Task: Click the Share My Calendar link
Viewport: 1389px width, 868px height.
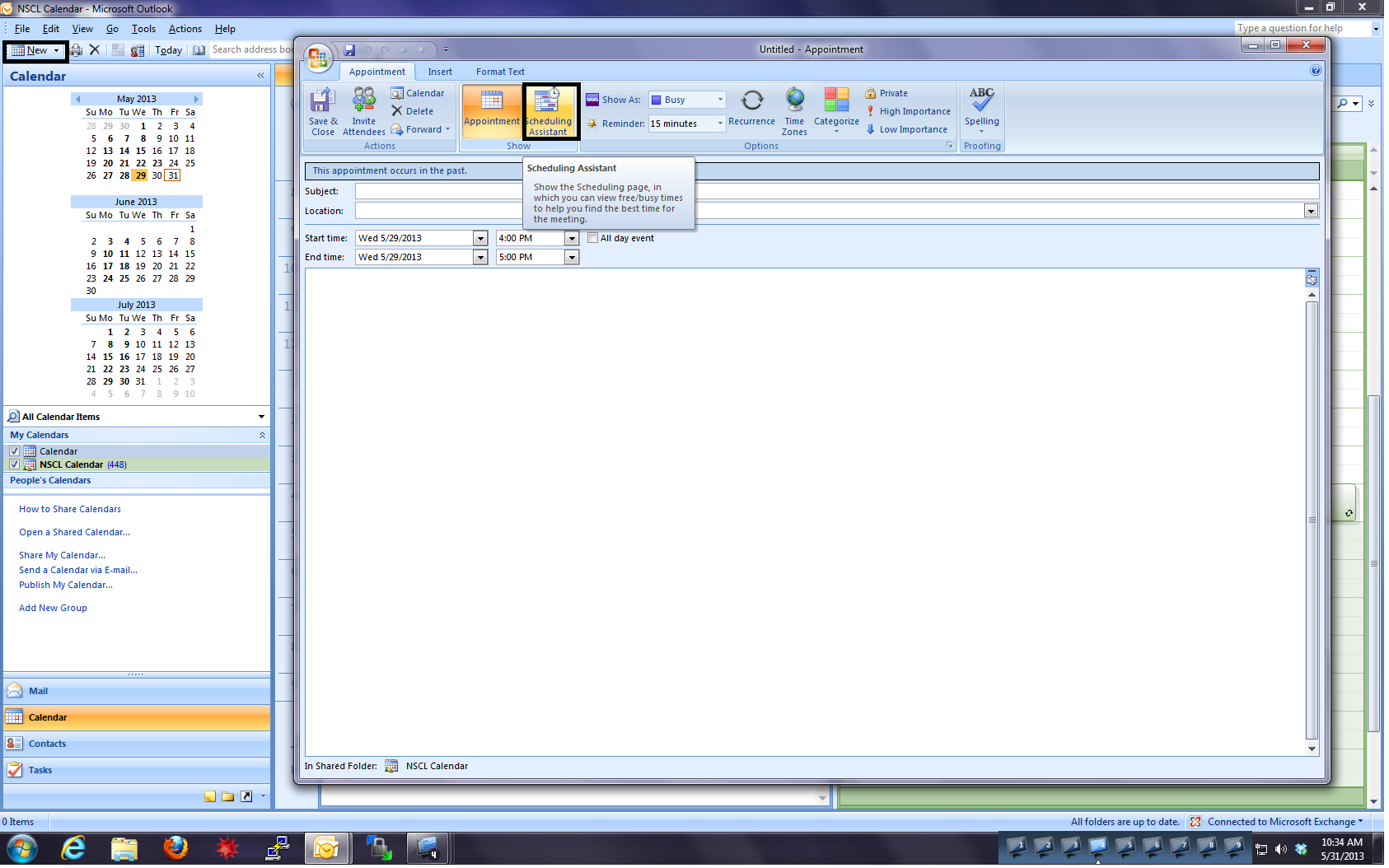Action: point(62,556)
